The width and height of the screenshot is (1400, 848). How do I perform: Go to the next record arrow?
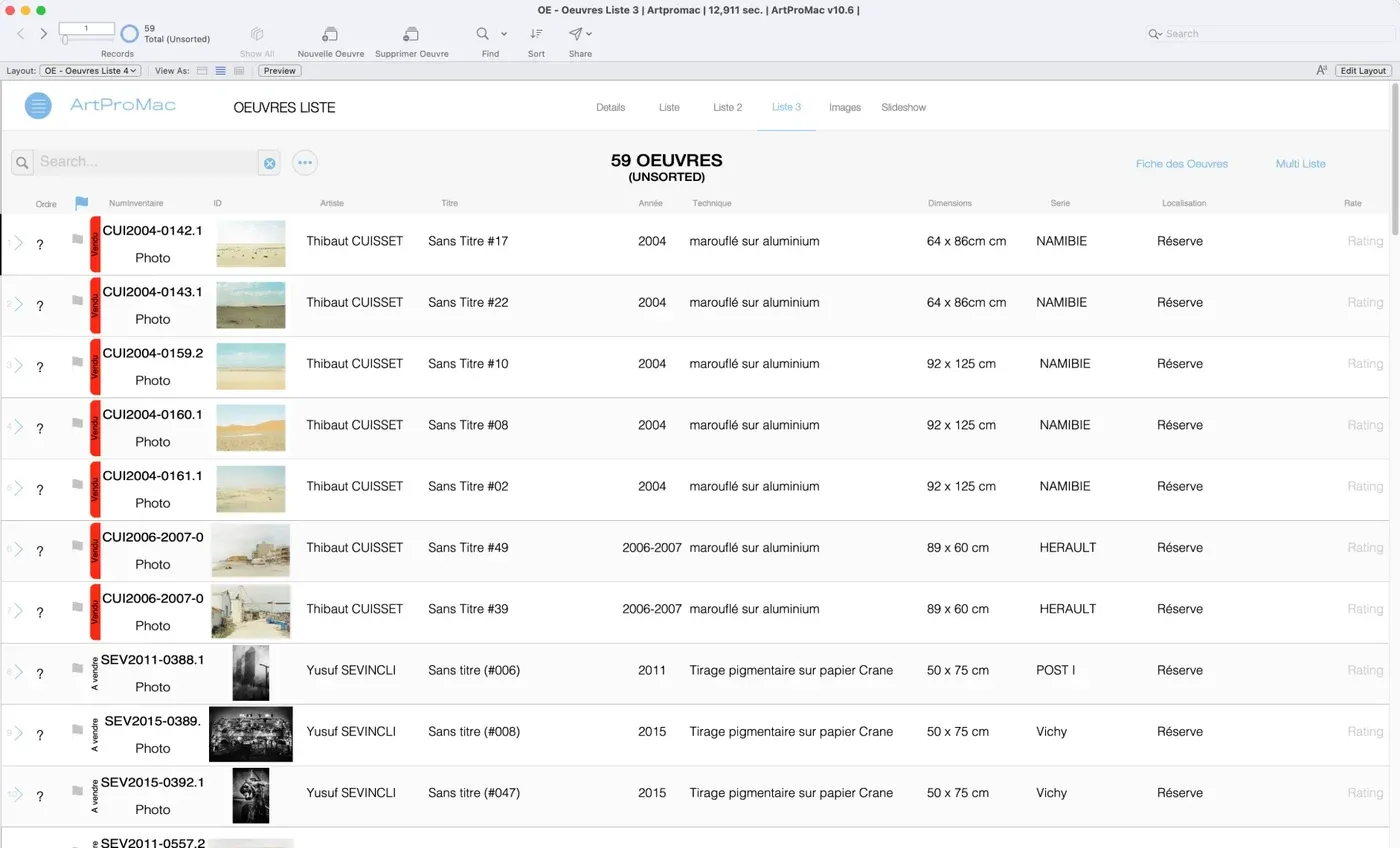click(44, 34)
